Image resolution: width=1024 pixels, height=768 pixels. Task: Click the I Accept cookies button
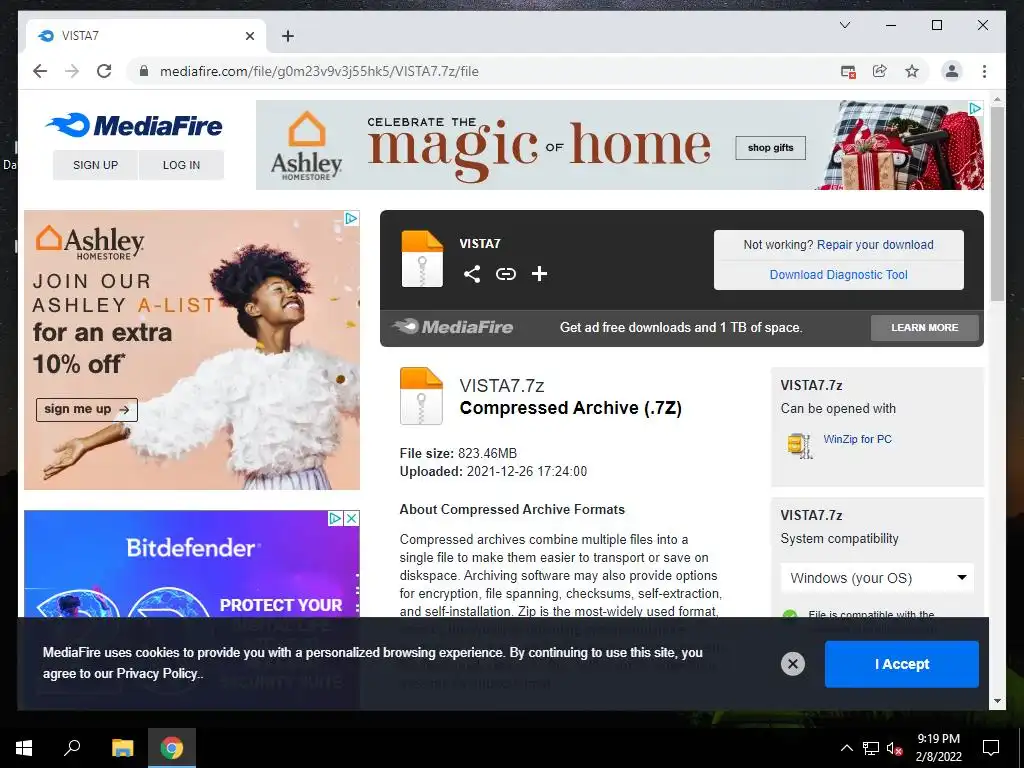point(902,664)
